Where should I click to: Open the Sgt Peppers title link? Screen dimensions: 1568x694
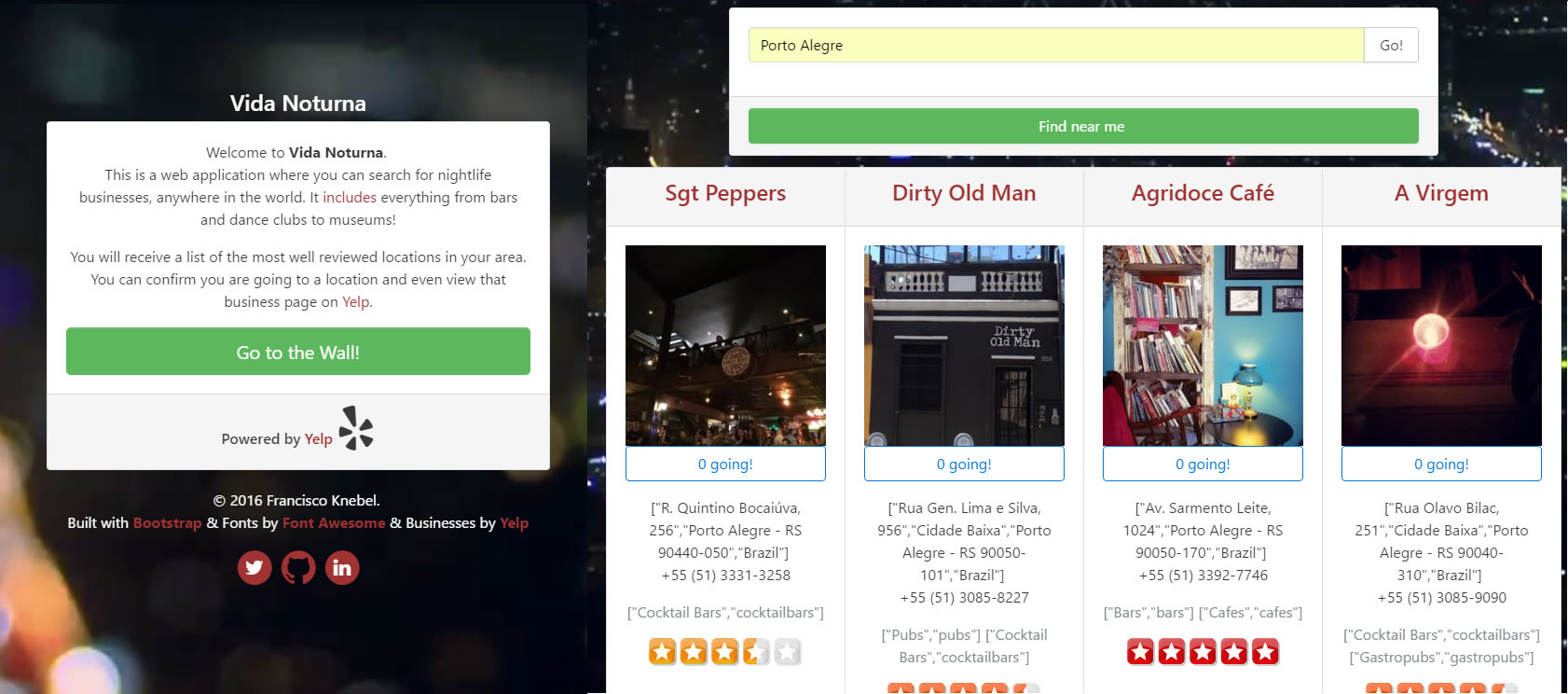(x=725, y=193)
